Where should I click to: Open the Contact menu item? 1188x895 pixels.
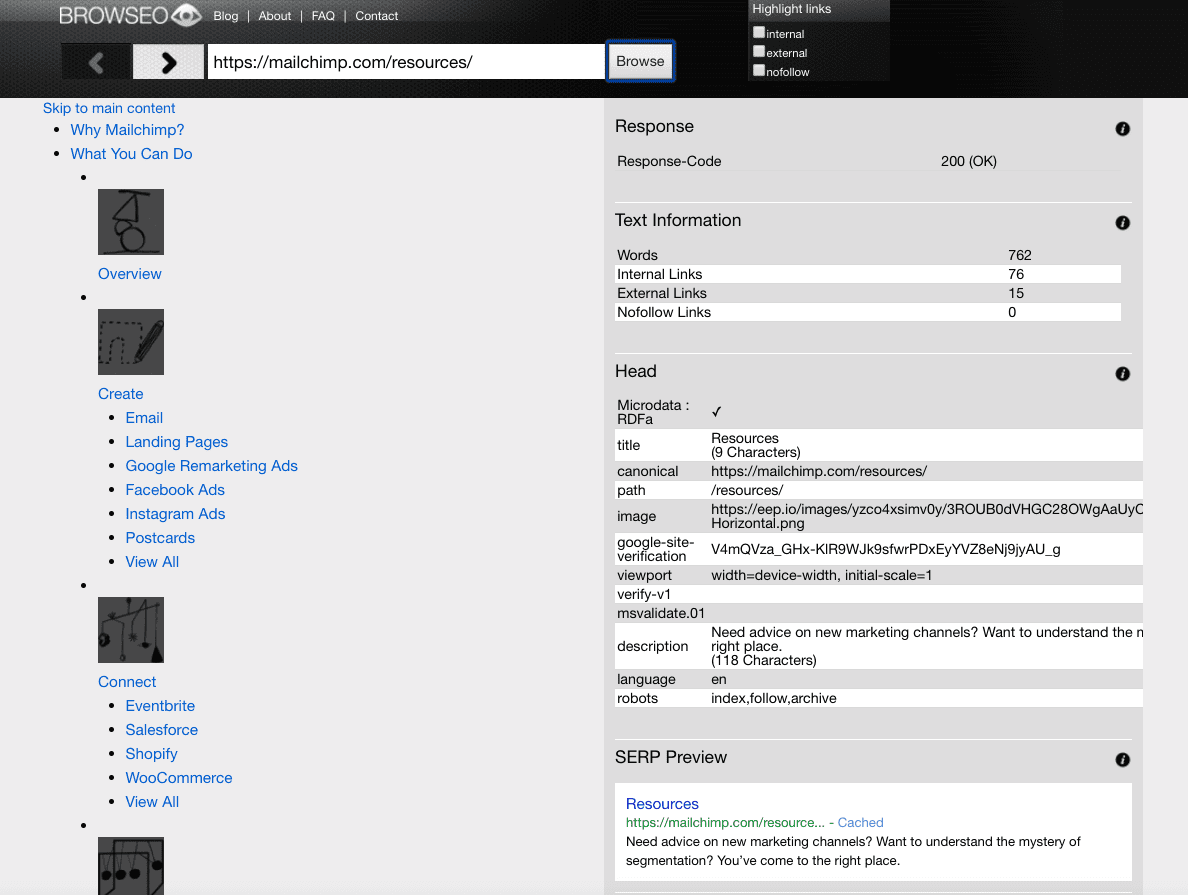click(x=377, y=16)
